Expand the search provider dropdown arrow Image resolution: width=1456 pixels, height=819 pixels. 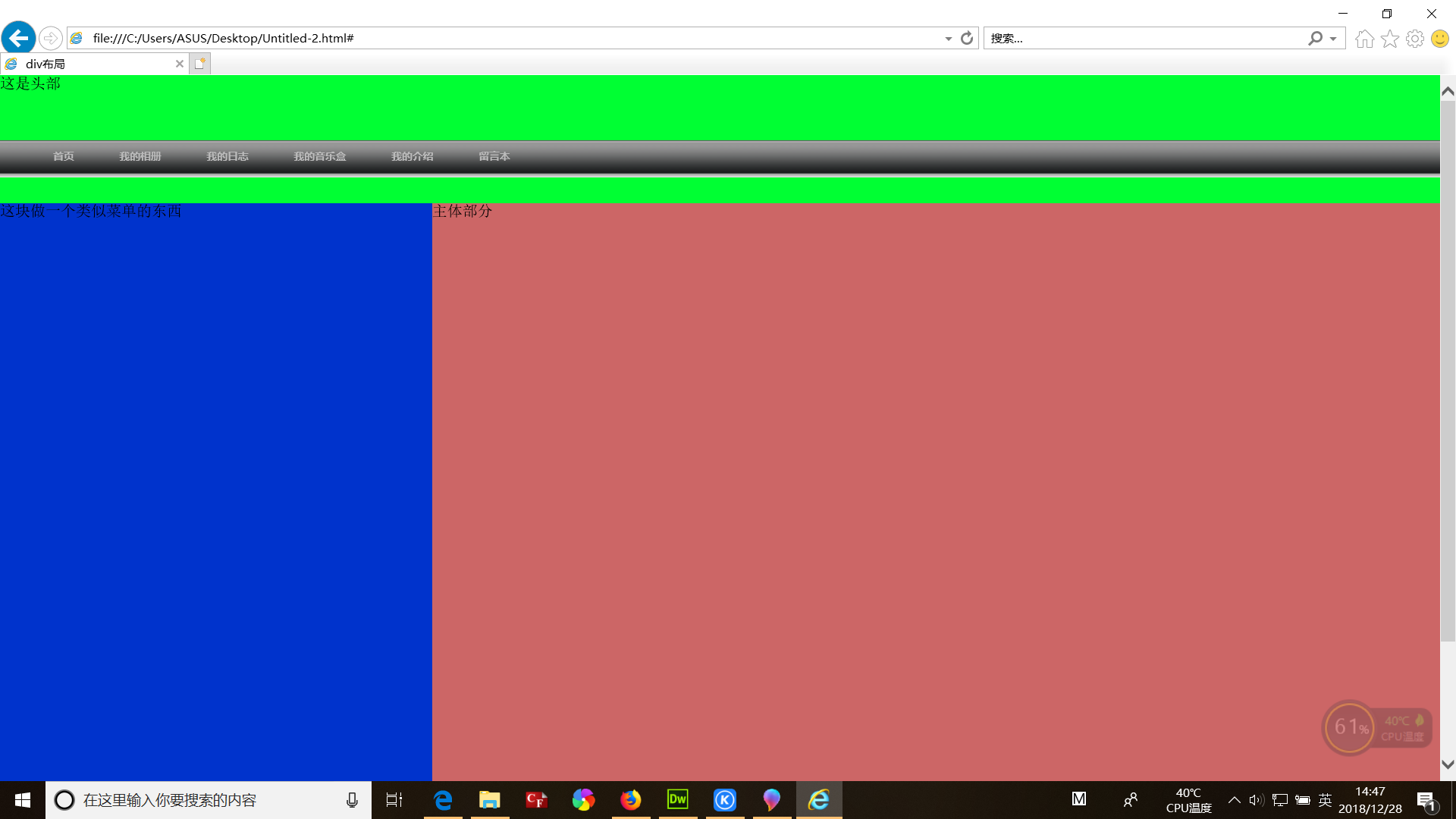click(x=1333, y=39)
